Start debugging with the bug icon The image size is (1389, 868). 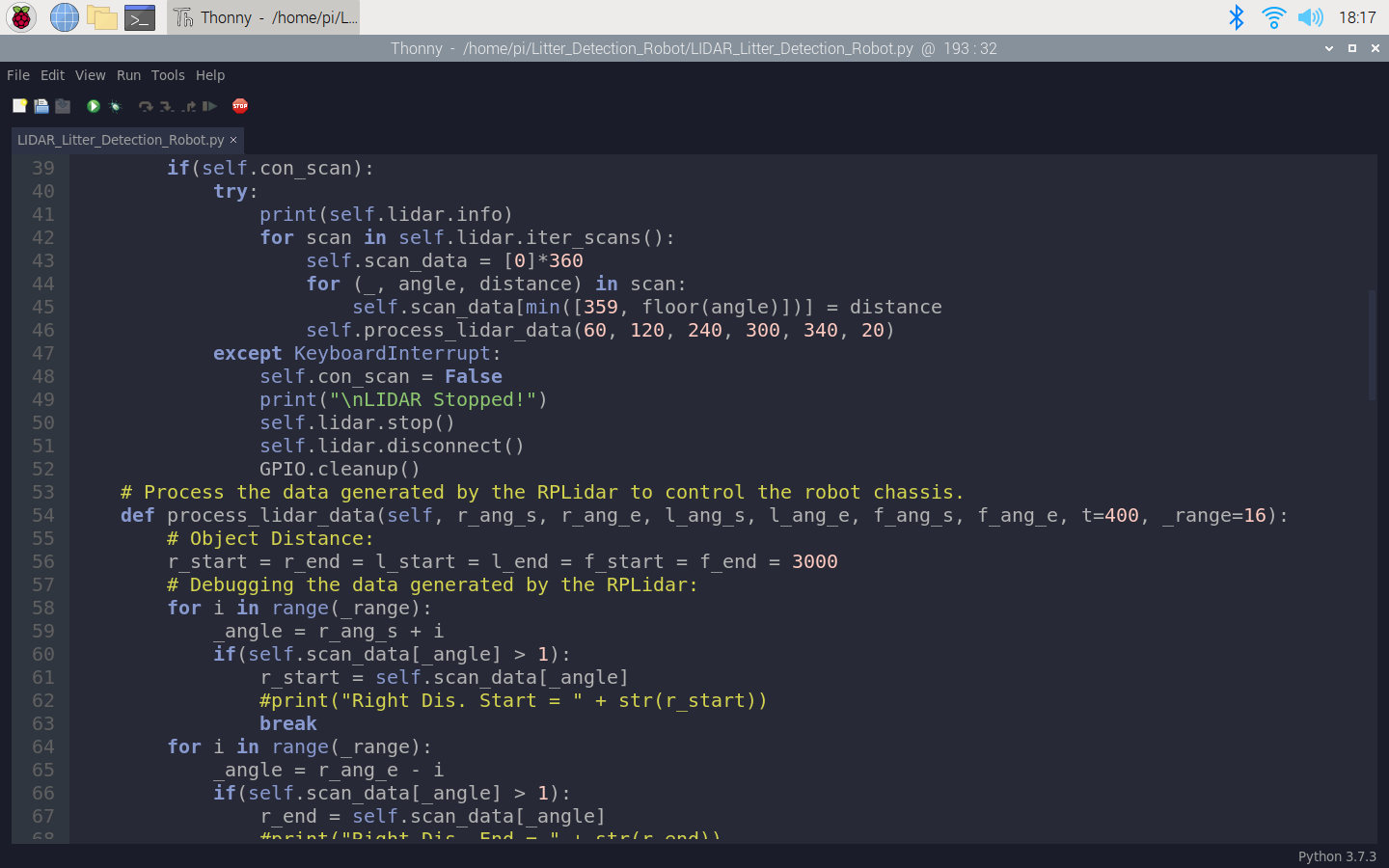pos(115,106)
